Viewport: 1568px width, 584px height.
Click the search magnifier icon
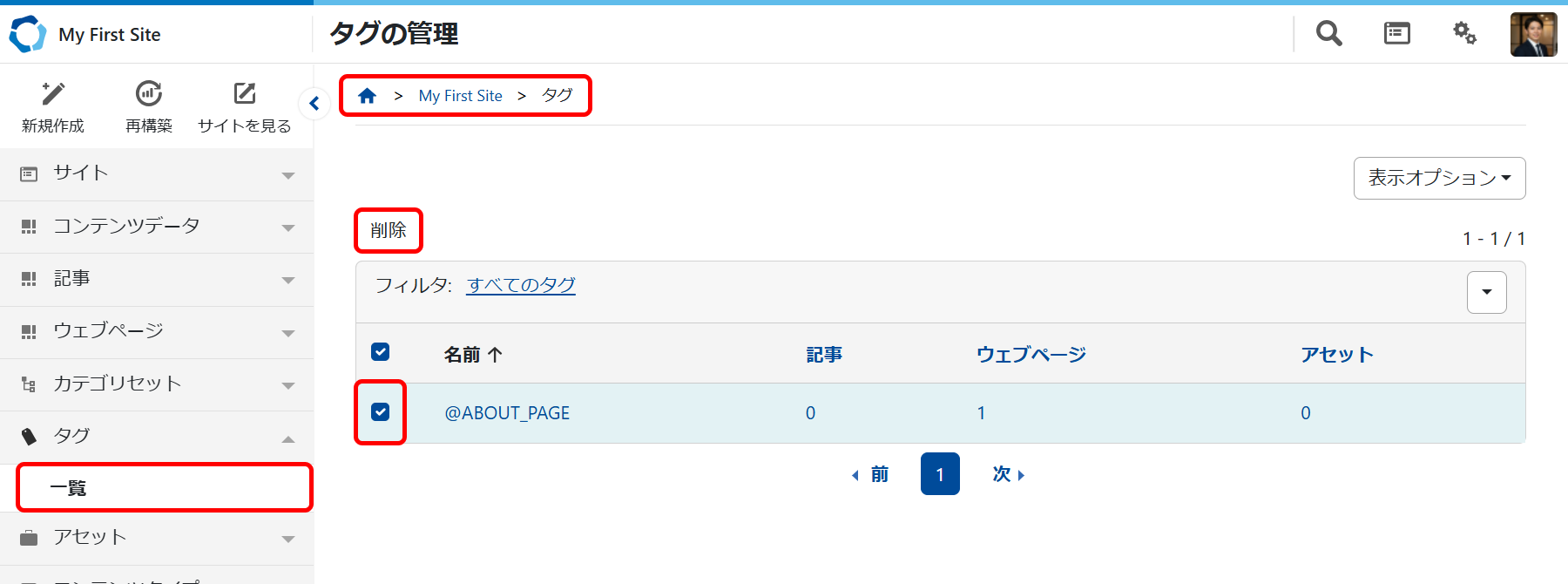click(1328, 34)
